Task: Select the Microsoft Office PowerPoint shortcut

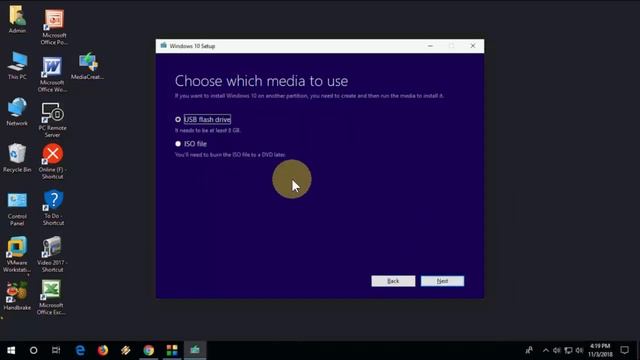Action: point(54,26)
